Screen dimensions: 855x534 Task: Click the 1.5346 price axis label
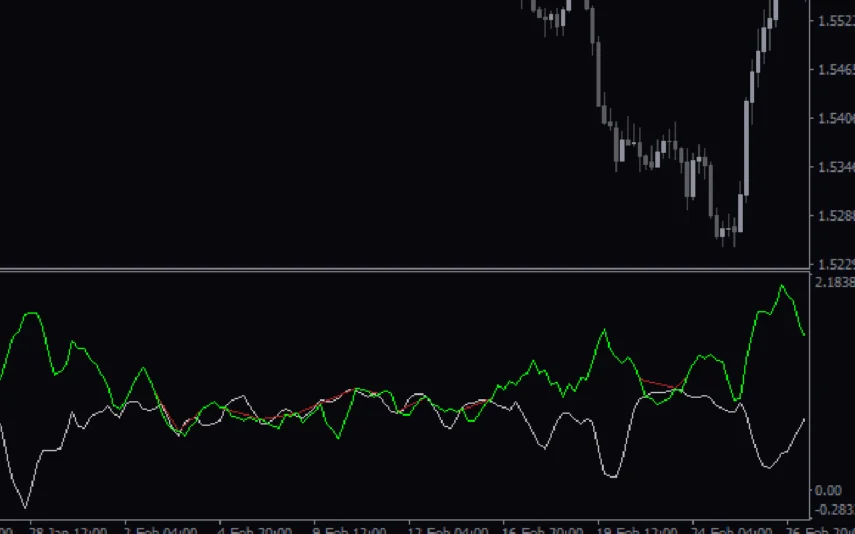(x=836, y=167)
